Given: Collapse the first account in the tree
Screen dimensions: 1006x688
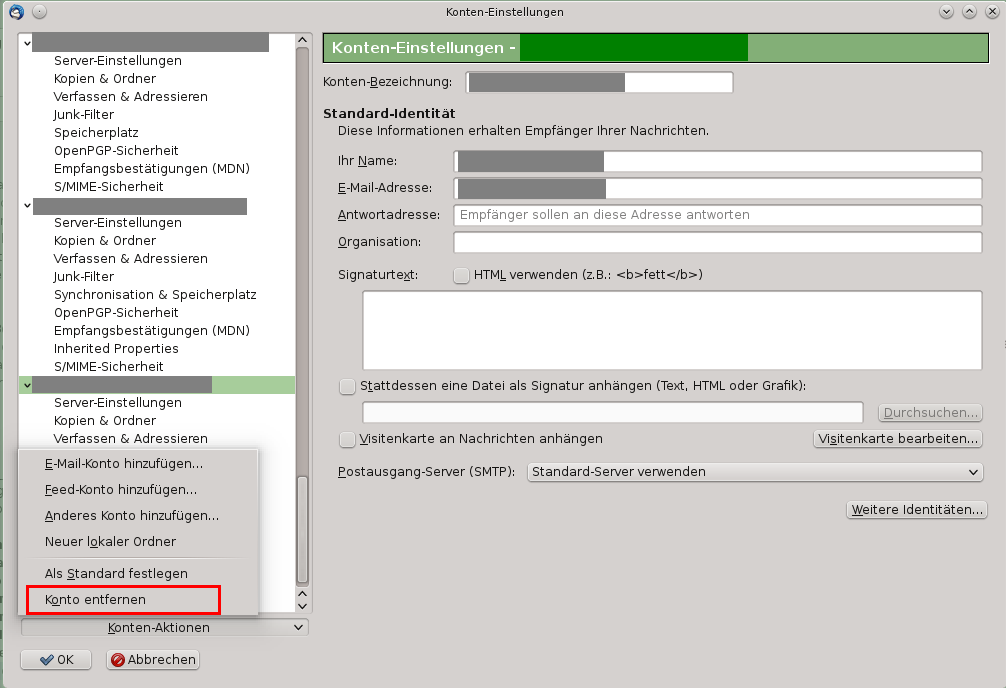Looking at the screenshot, I should click(x=27, y=43).
